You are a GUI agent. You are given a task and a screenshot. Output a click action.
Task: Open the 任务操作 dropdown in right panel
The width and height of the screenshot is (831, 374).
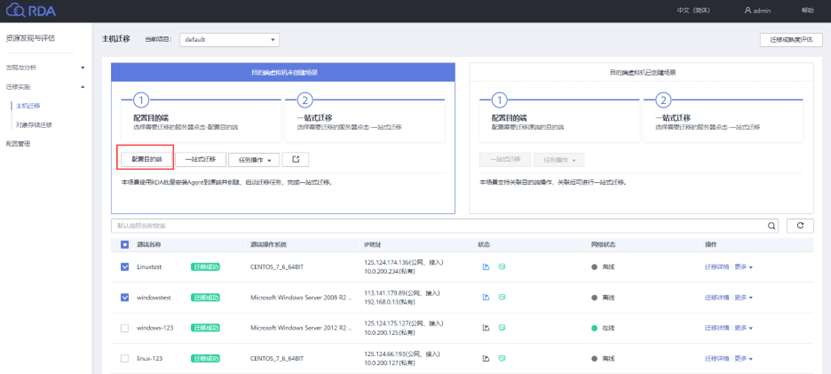[x=559, y=159]
